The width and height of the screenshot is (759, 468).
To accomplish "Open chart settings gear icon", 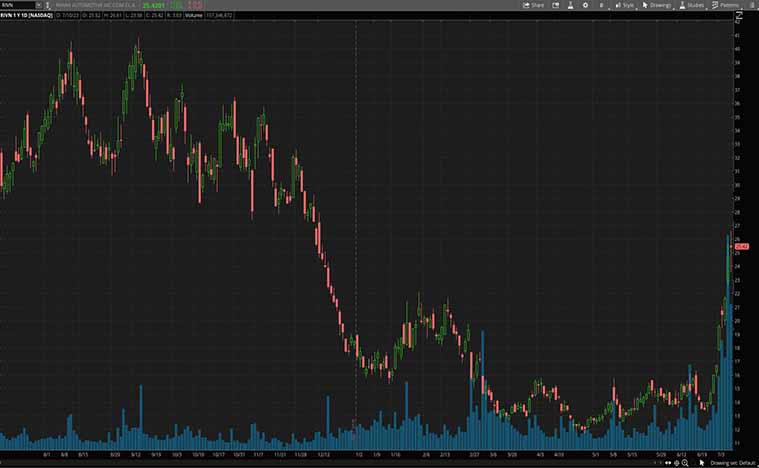I will click(585, 5).
